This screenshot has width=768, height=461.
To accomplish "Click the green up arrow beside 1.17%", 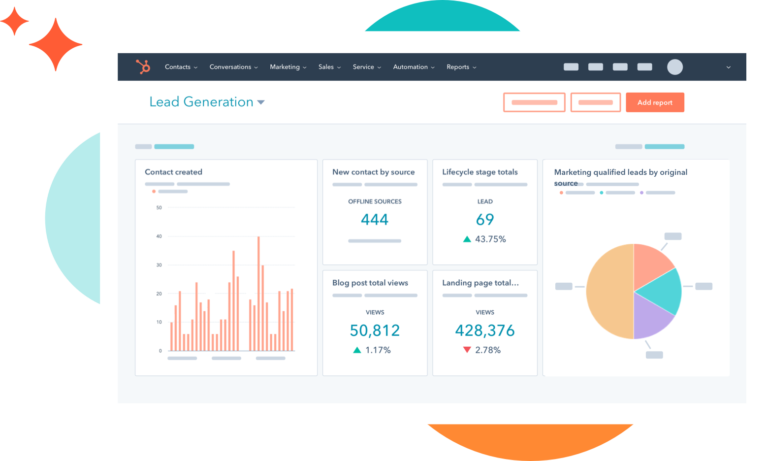I will coord(357,350).
